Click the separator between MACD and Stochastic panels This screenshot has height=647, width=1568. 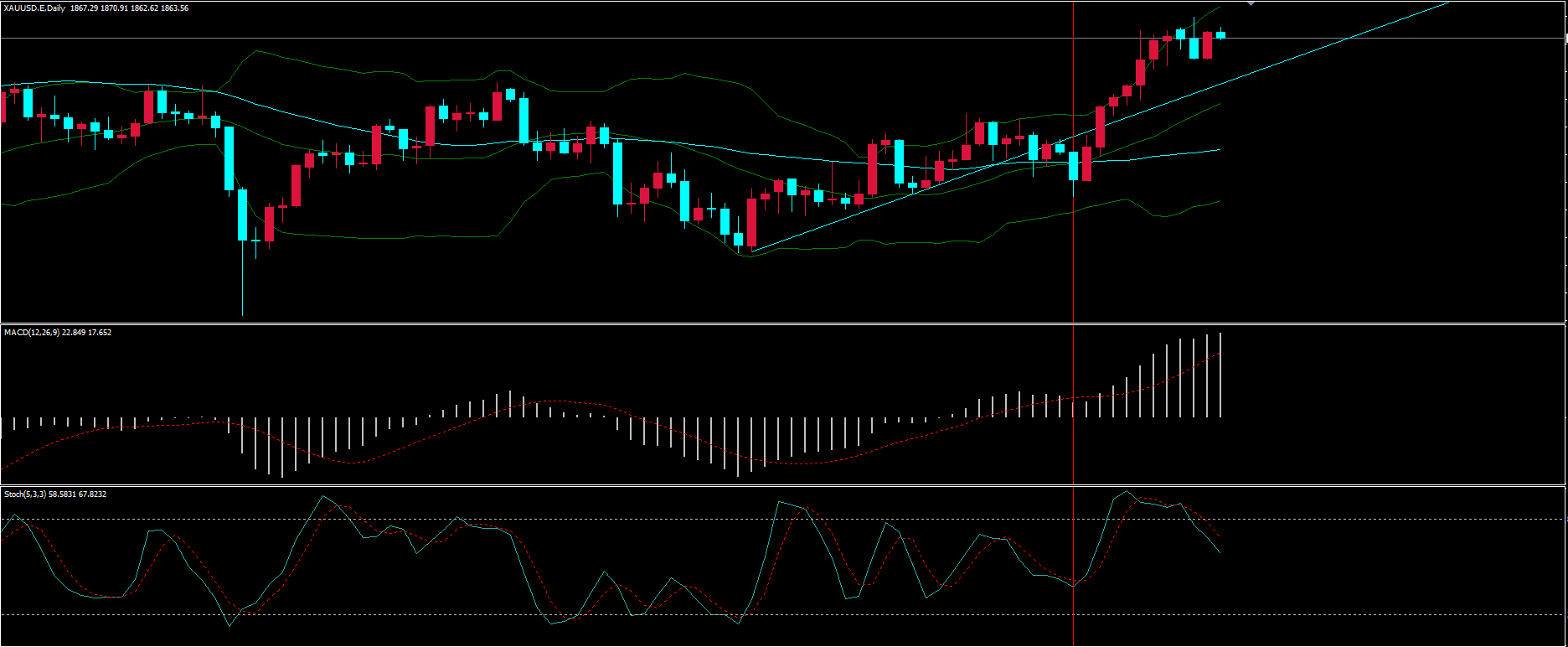pos(783,485)
